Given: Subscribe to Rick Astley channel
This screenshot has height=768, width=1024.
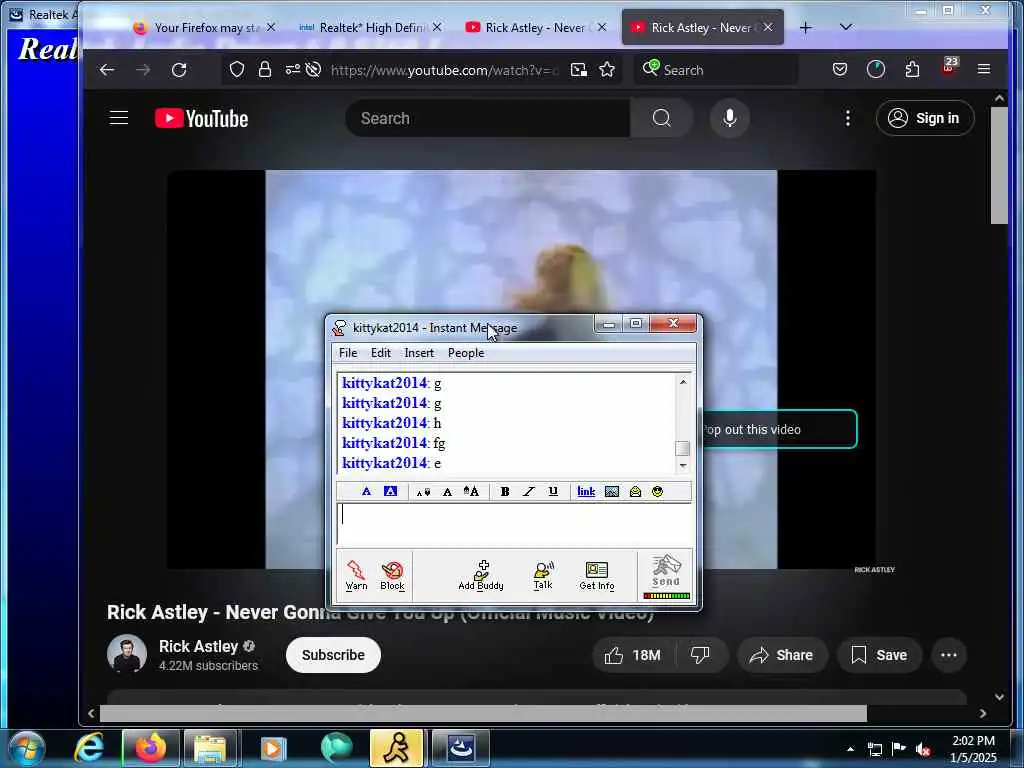Looking at the screenshot, I should (333, 655).
